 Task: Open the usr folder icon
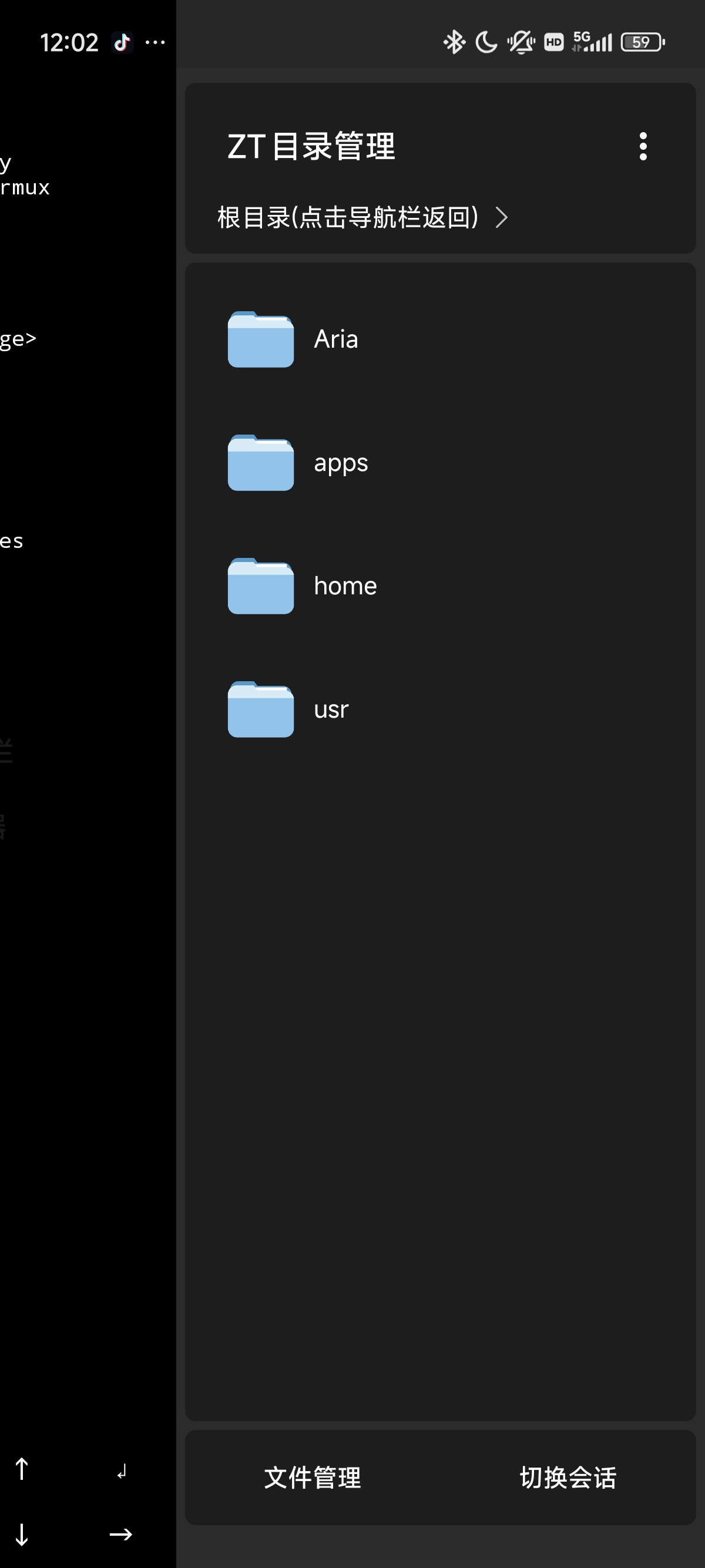coord(261,709)
